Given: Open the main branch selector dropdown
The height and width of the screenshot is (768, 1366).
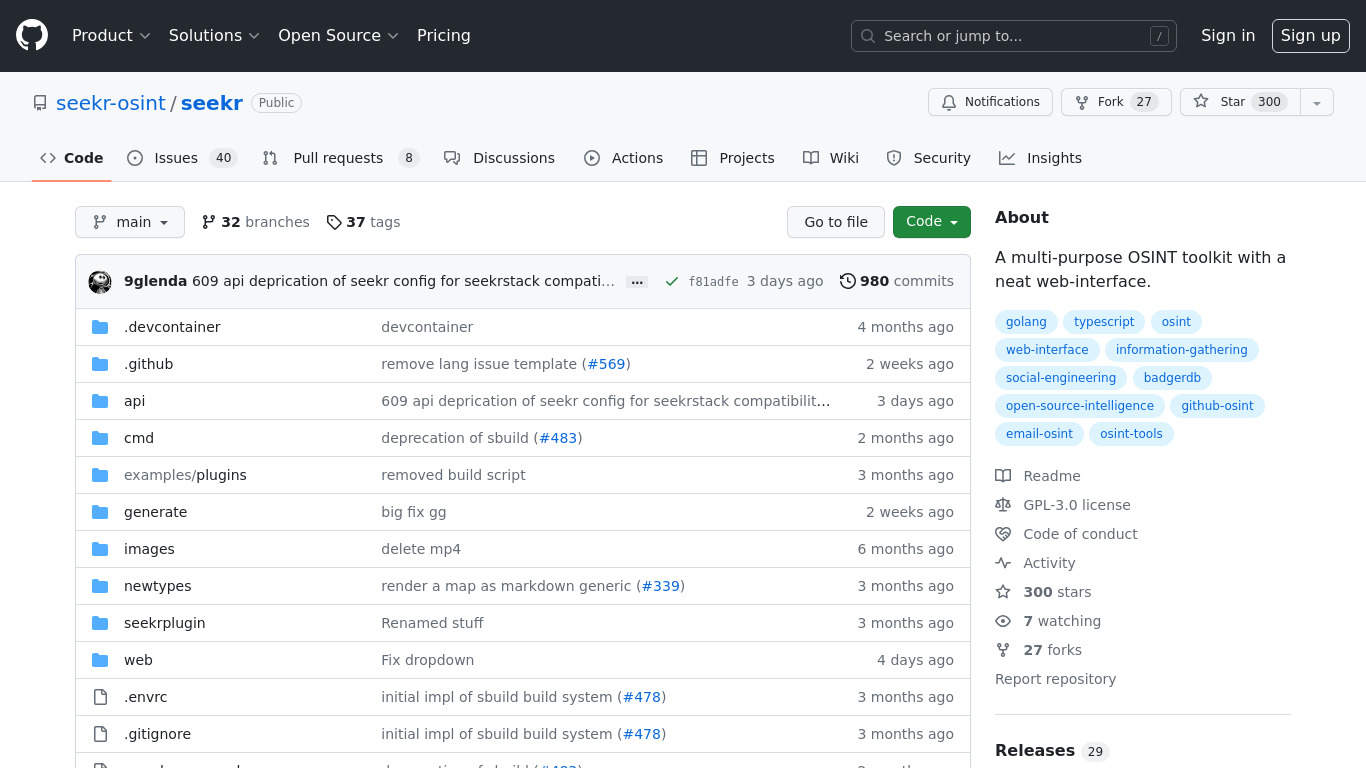Looking at the screenshot, I should (x=130, y=222).
